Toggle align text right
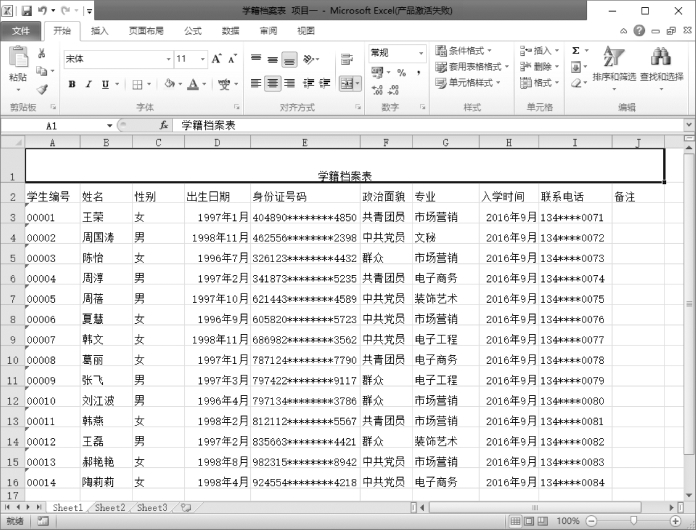 (x=289, y=83)
